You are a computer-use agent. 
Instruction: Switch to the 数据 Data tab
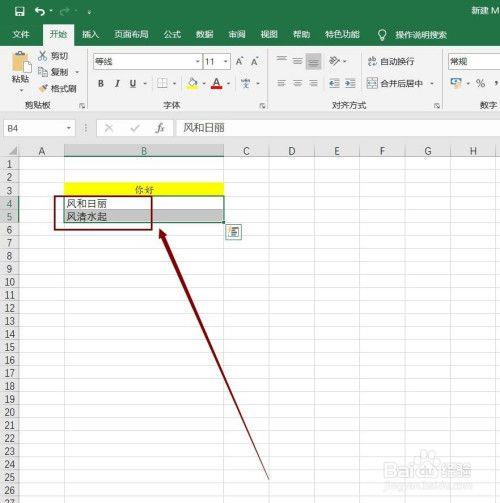point(204,34)
